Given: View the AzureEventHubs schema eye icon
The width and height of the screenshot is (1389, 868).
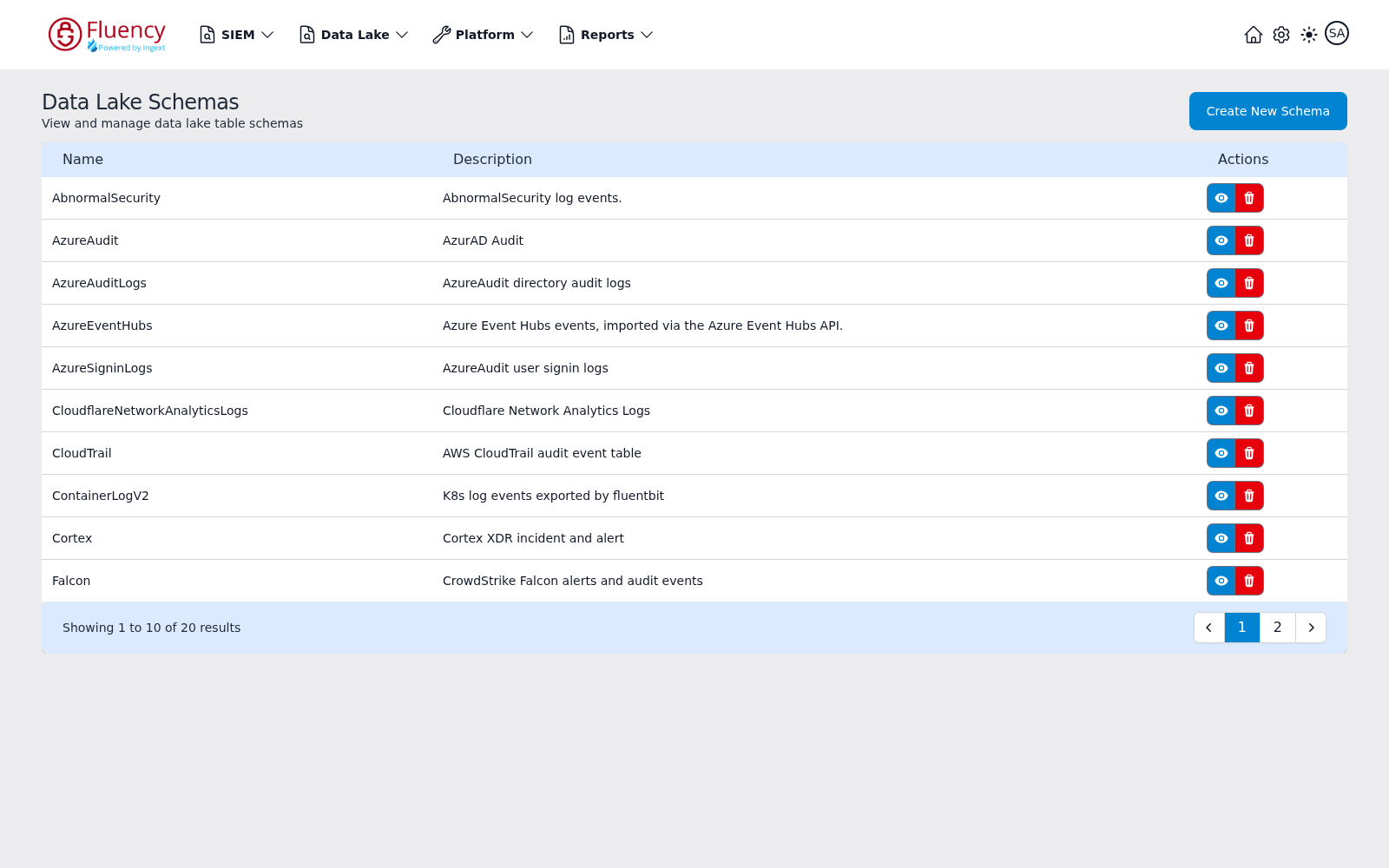Looking at the screenshot, I should coord(1221,325).
